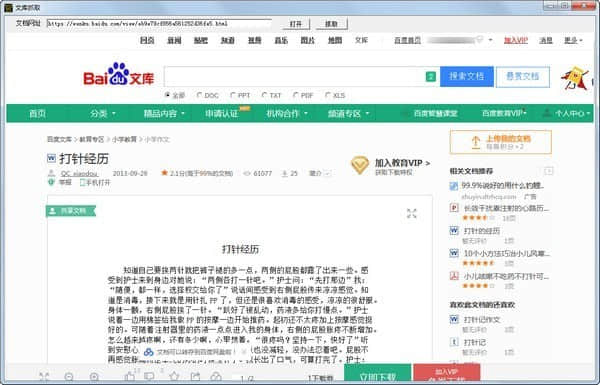Open the blurred username dropdown arrow

click(491, 40)
